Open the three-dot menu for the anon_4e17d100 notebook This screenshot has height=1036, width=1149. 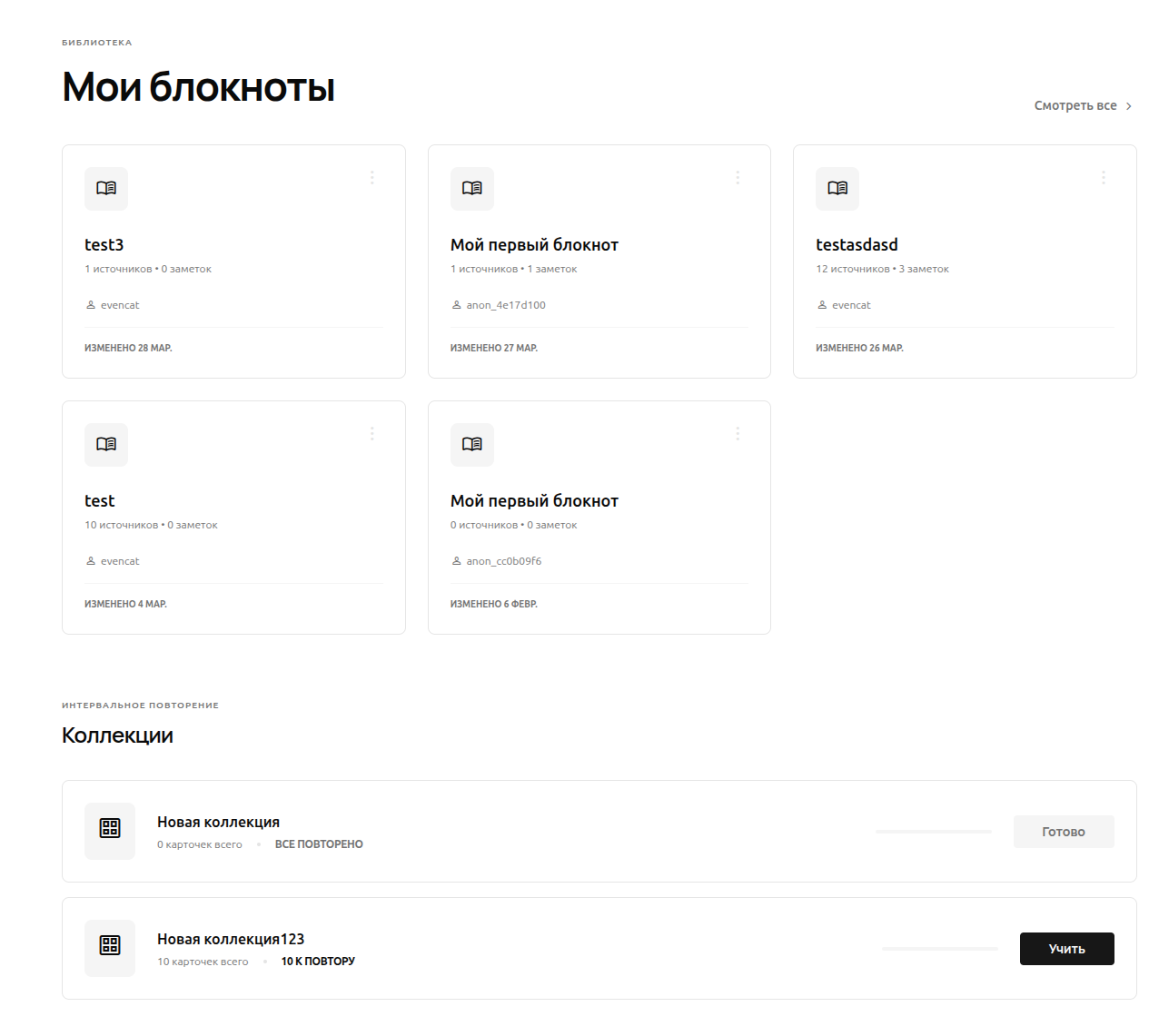click(x=738, y=178)
